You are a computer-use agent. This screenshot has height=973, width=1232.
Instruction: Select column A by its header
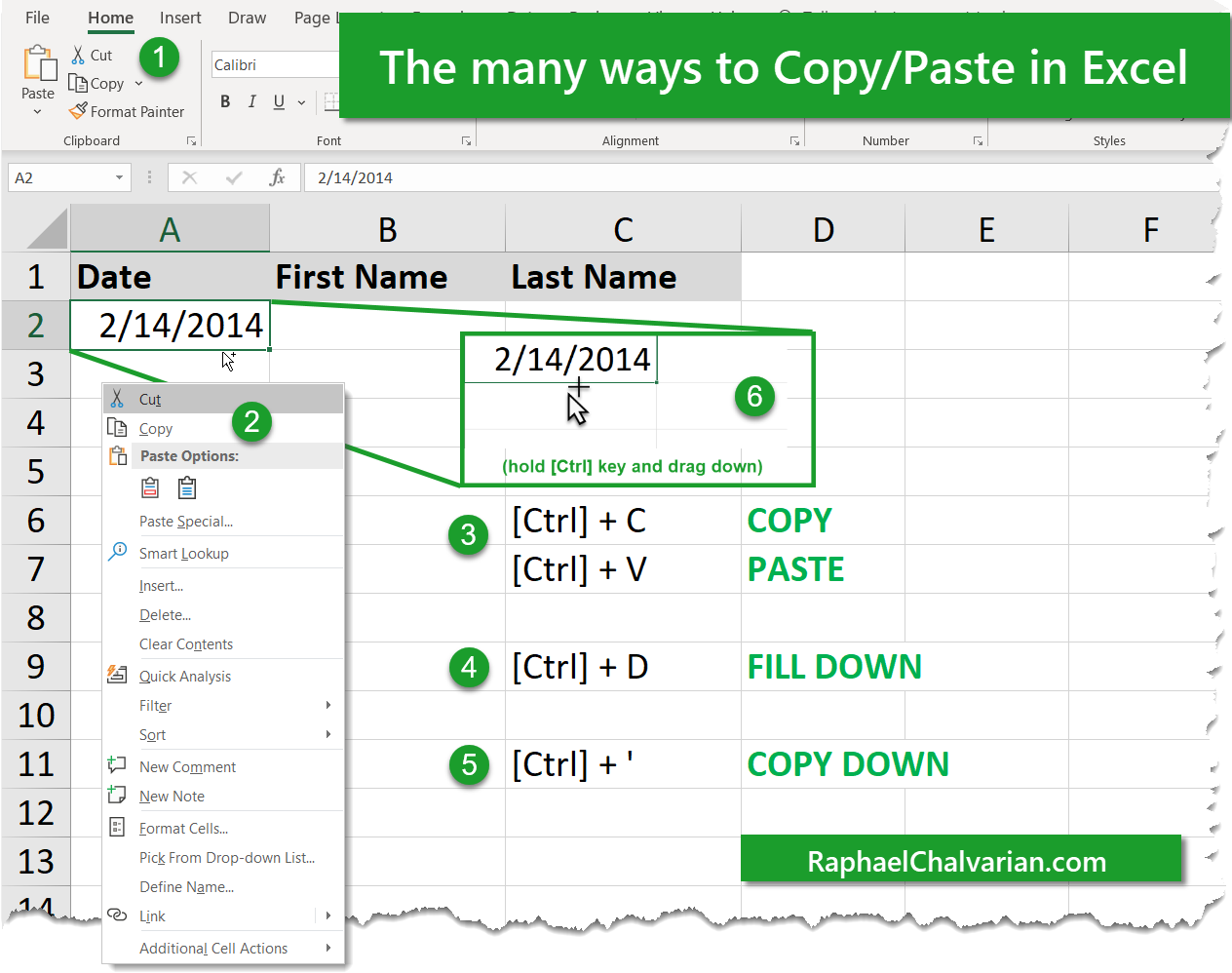tap(170, 229)
